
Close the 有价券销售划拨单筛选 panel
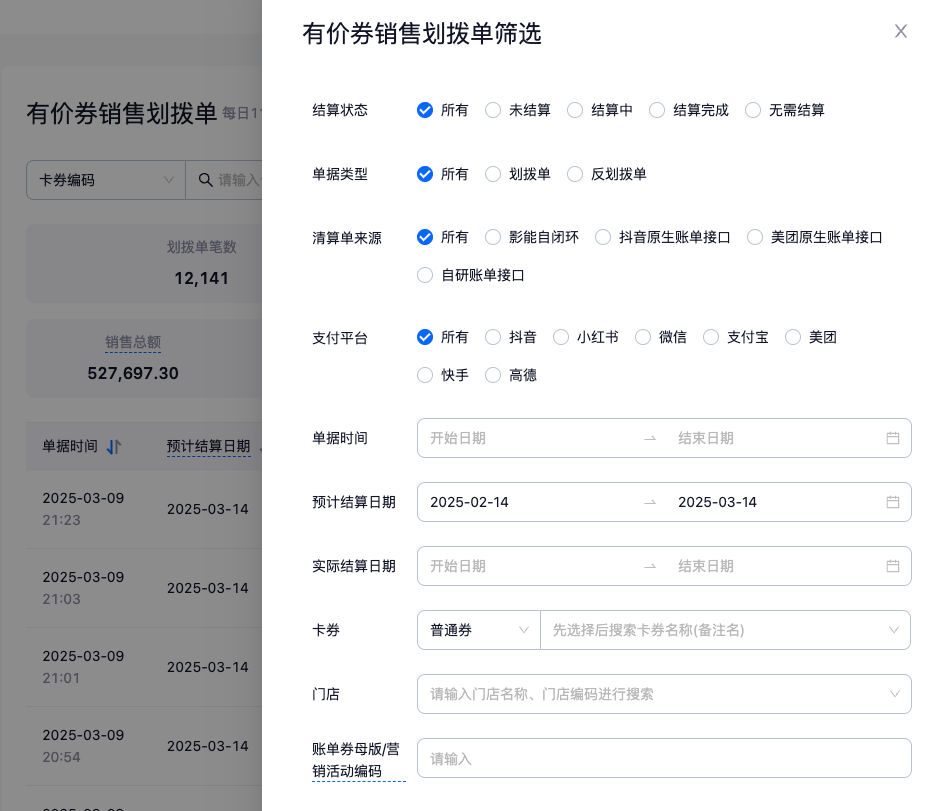900,31
